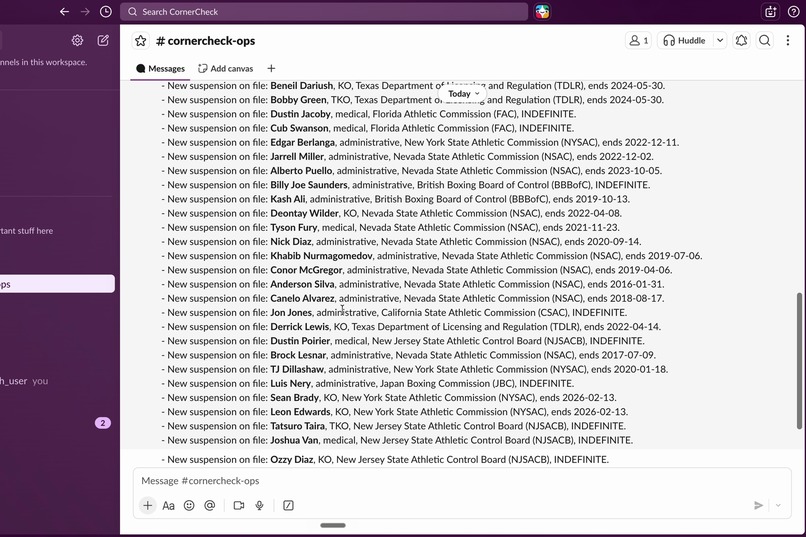
Task: Open the attachments plus button in composer
Action: [x=148, y=505]
